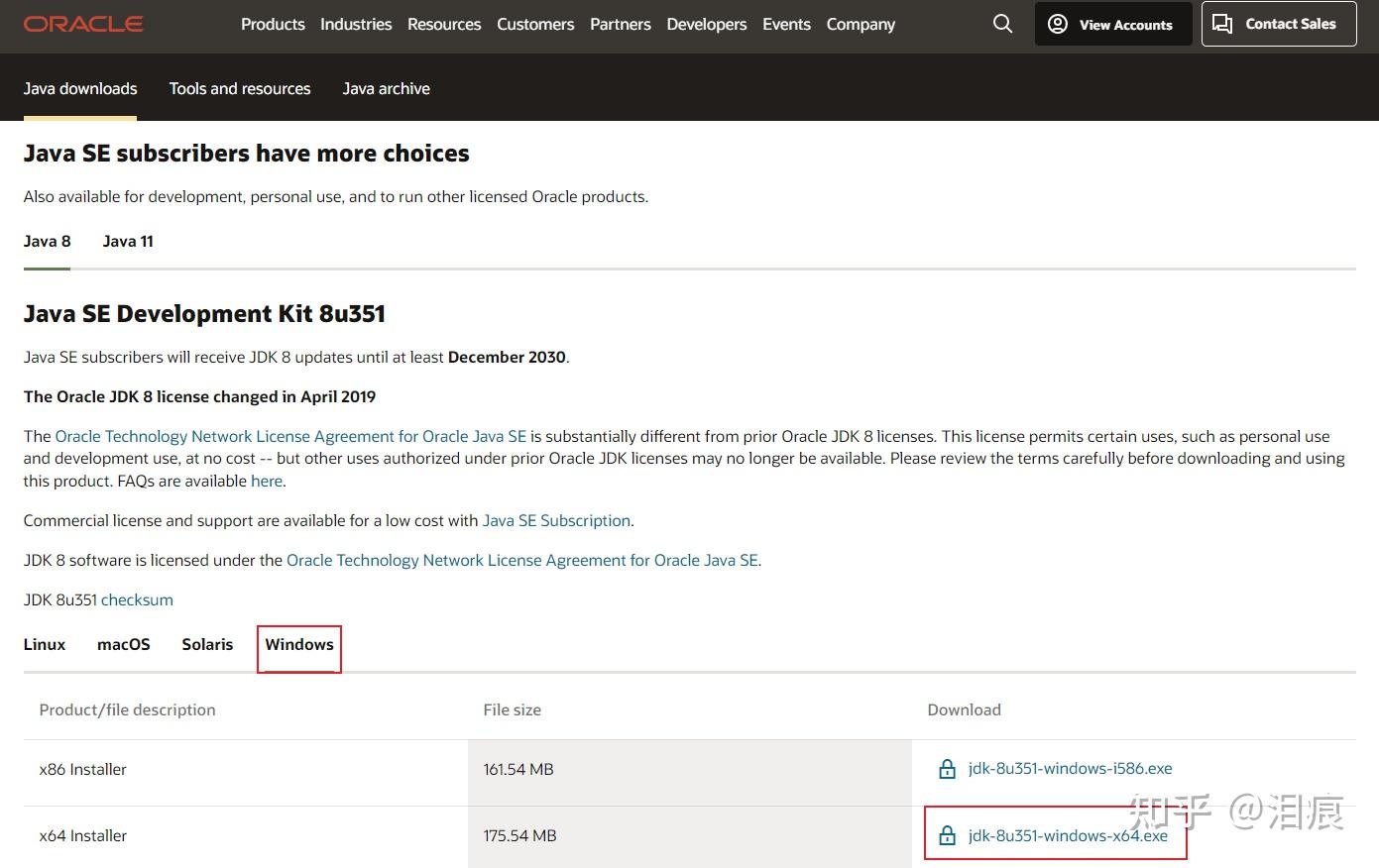Open the Products menu
Image resolution: width=1379 pixels, height=868 pixels.
click(273, 24)
